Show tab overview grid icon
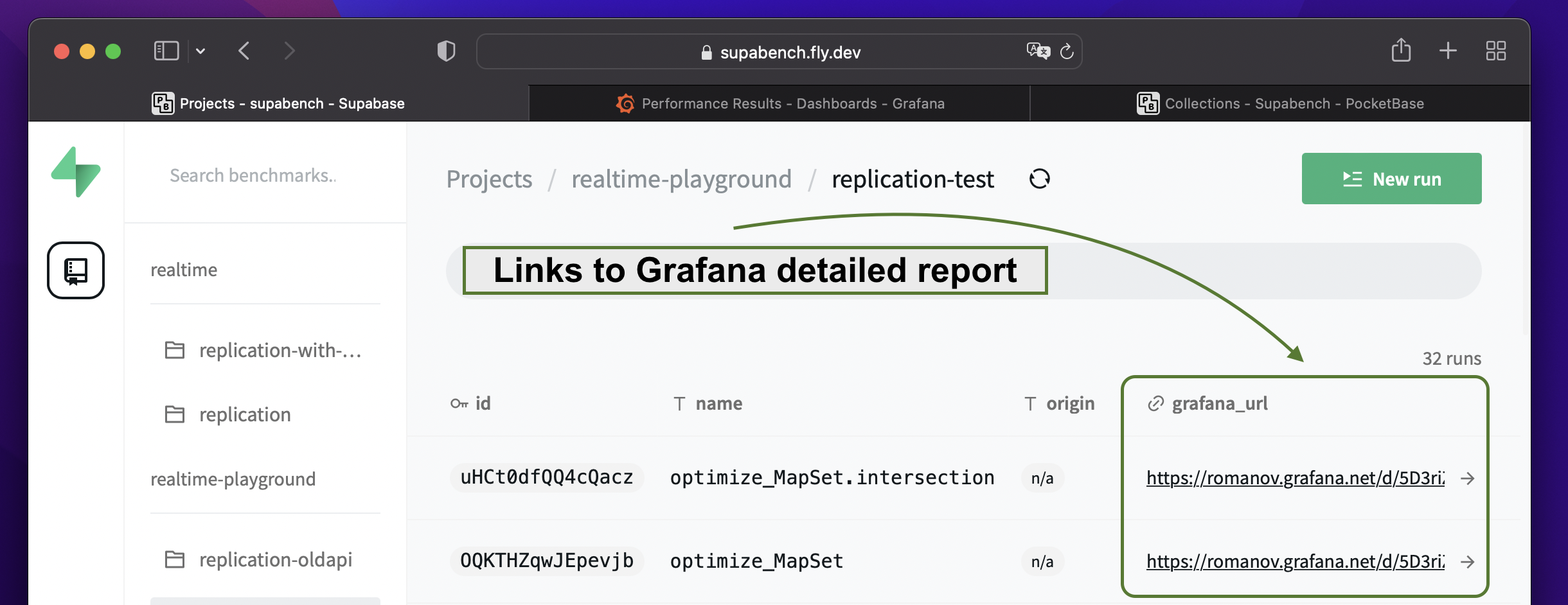The width and height of the screenshot is (1568, 605). (1496, 51)
